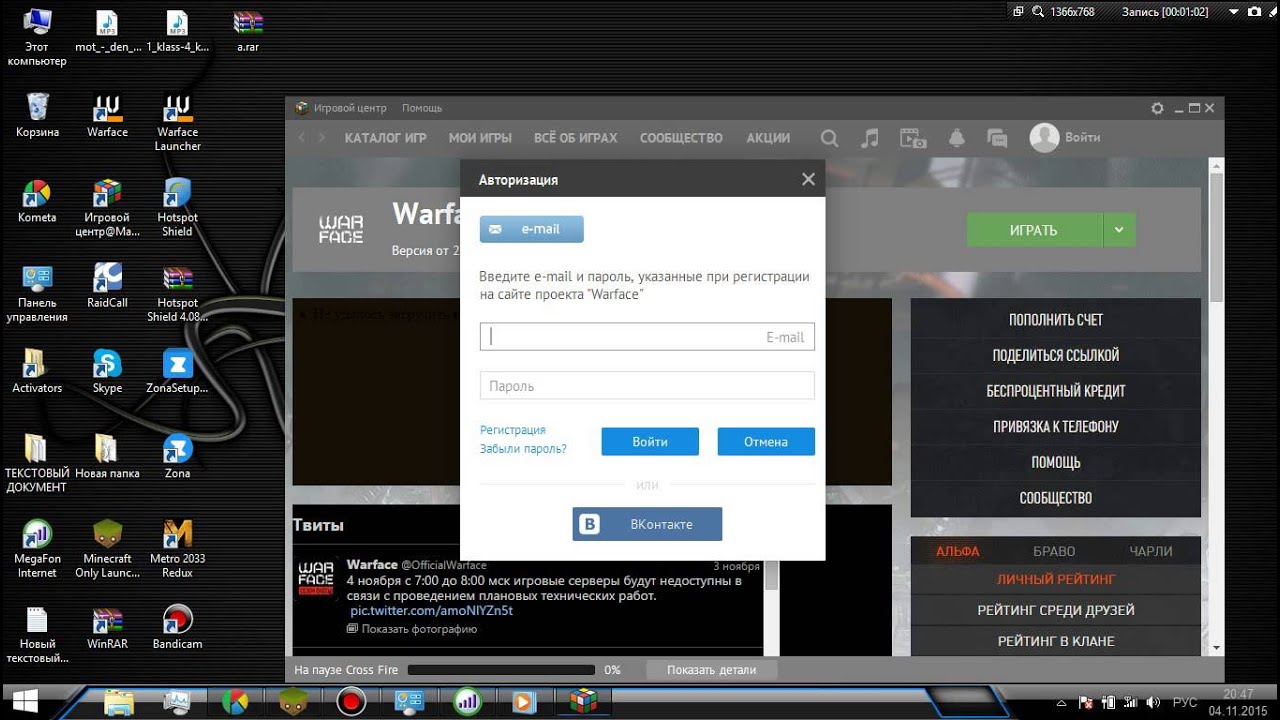Click Показать фотографию in tweet
Screen dimensions: 1280x720
coord(412,629)
